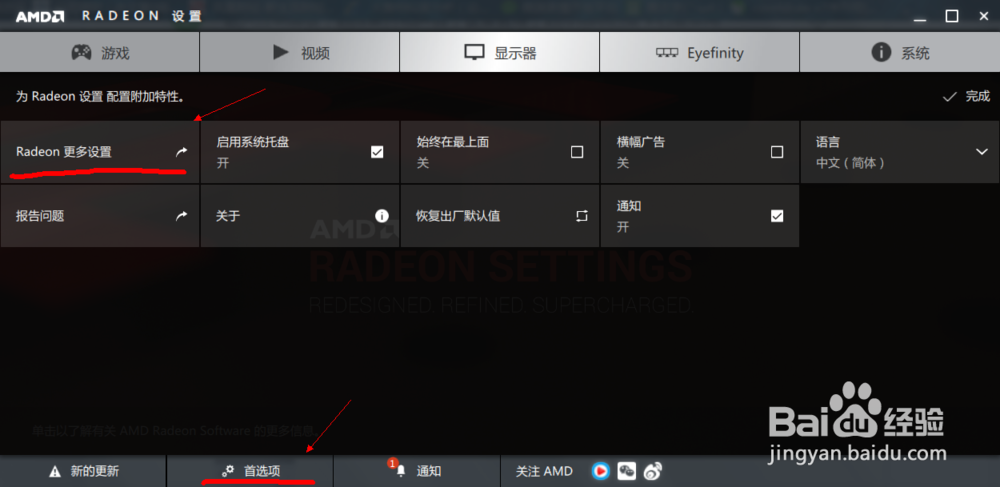This screenshot has height=487, width=1000.
Task: Click the gears icon beside 首选项
Action: coord(228,472)
